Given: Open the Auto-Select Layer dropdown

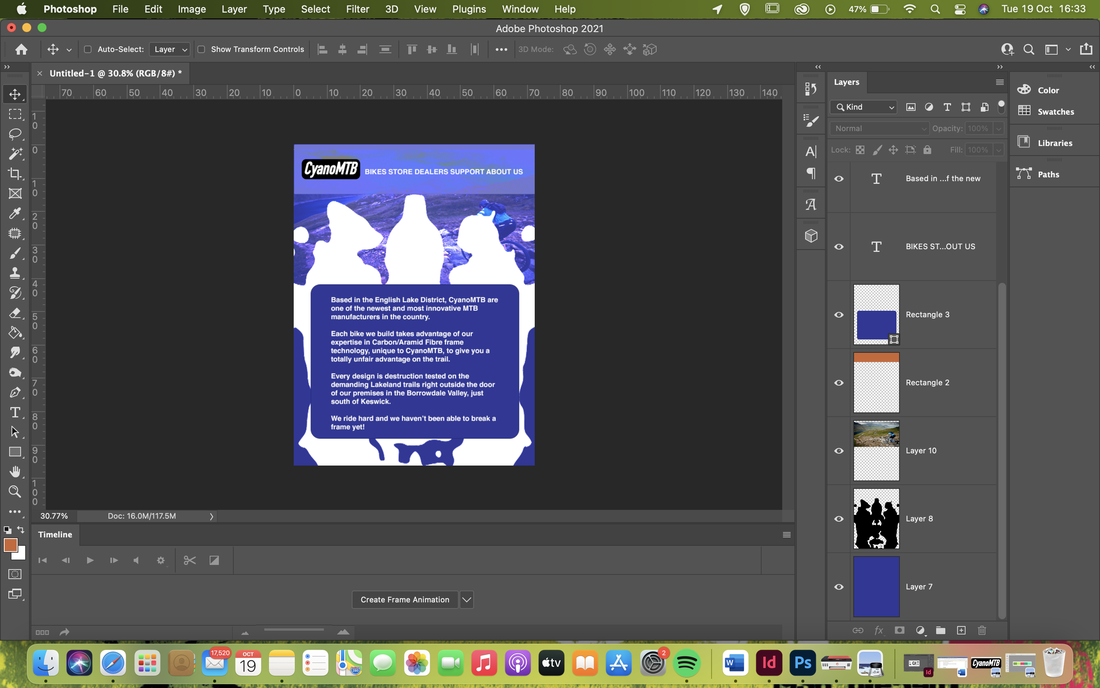Looking at the screenshot, I should click(170, 49).
